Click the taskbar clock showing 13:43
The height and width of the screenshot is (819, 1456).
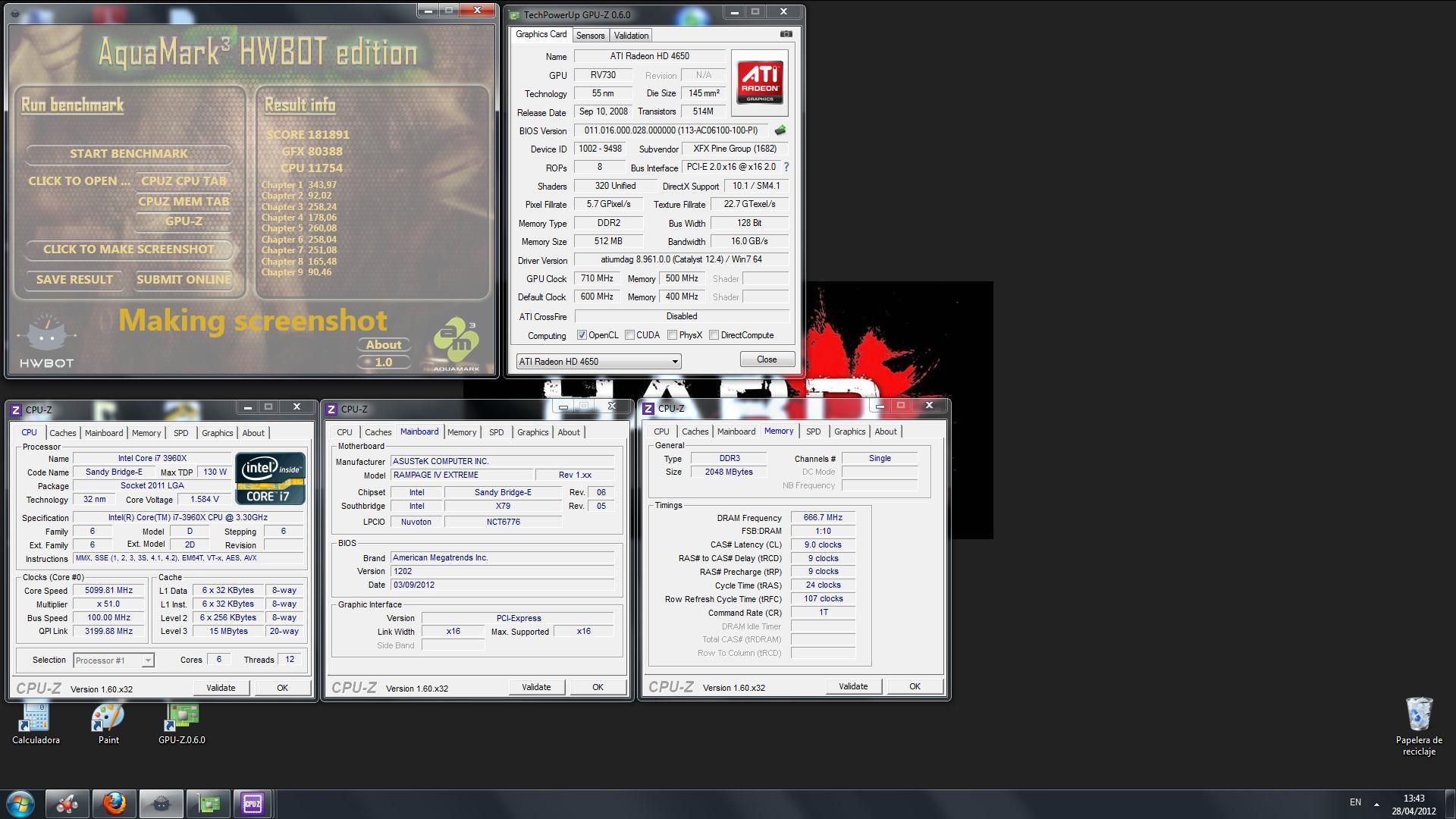coord(1414,798)
